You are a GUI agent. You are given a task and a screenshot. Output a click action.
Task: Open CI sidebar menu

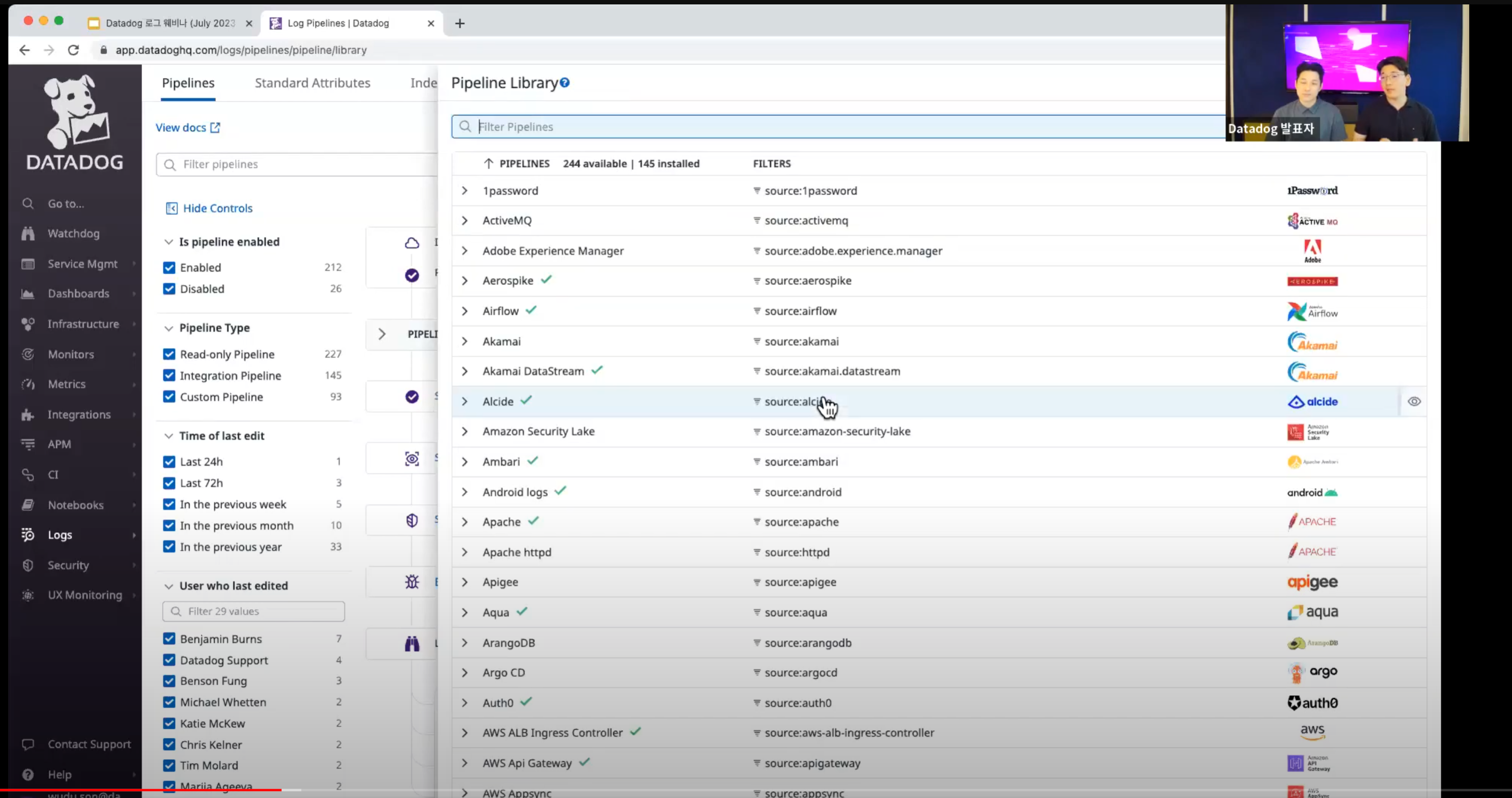tap(53, 475)
